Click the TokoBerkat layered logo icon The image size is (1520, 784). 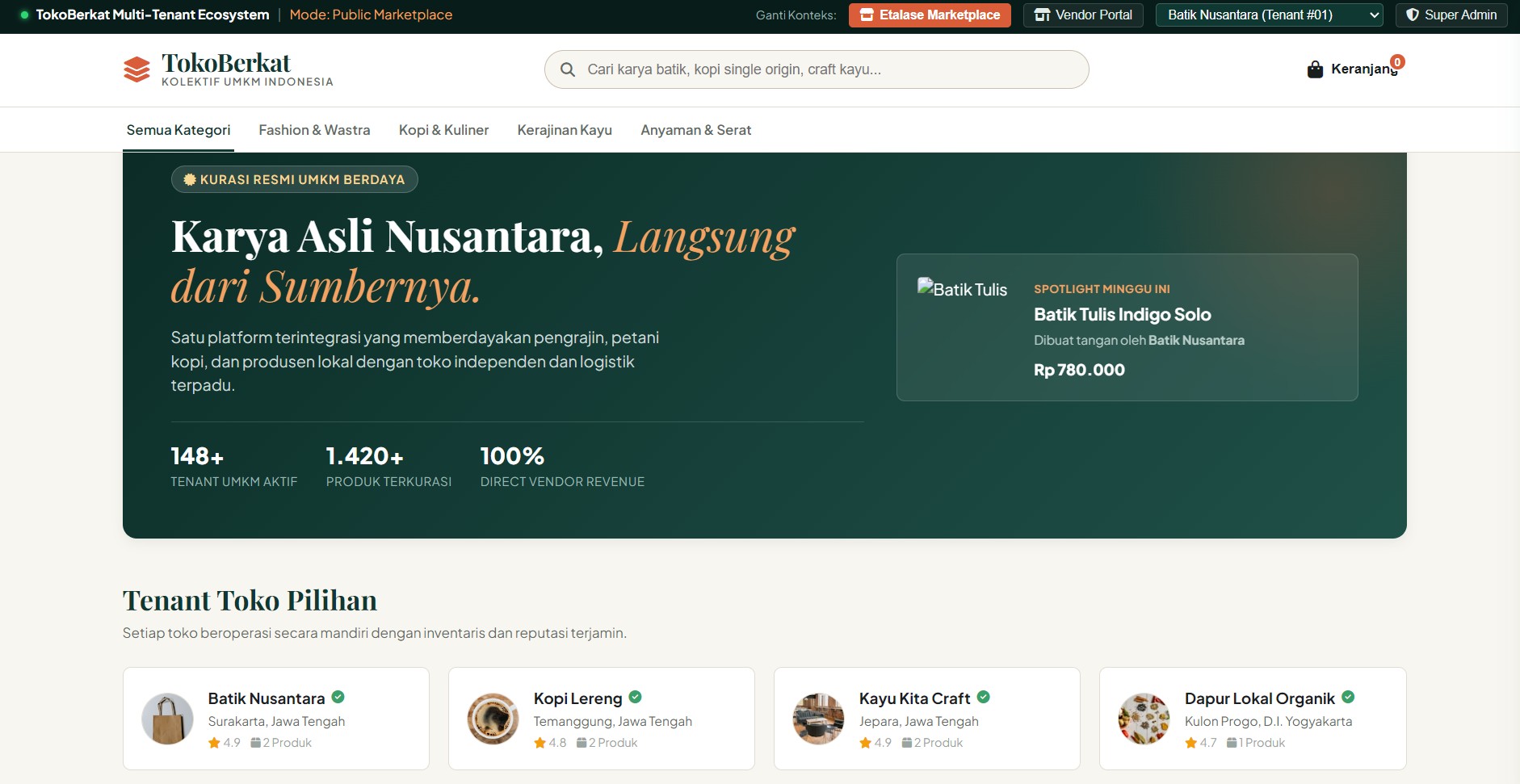pos(136,69)
